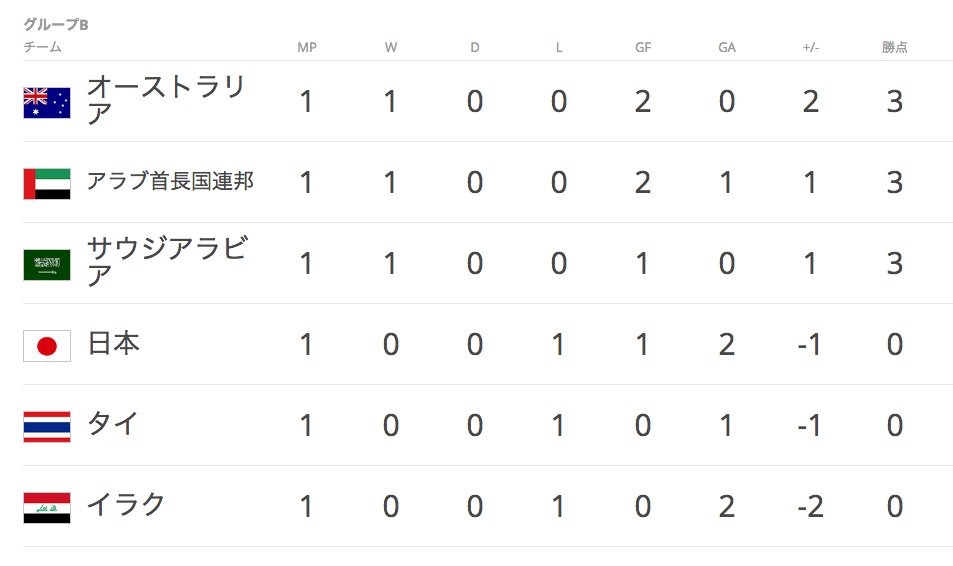Screen dimensions: 953x566
Task: Click the GF column header
Action: 643,47
